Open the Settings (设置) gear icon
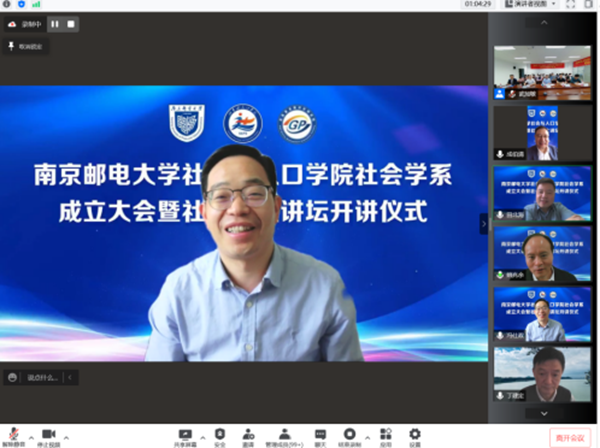 [x=414, y=434]
